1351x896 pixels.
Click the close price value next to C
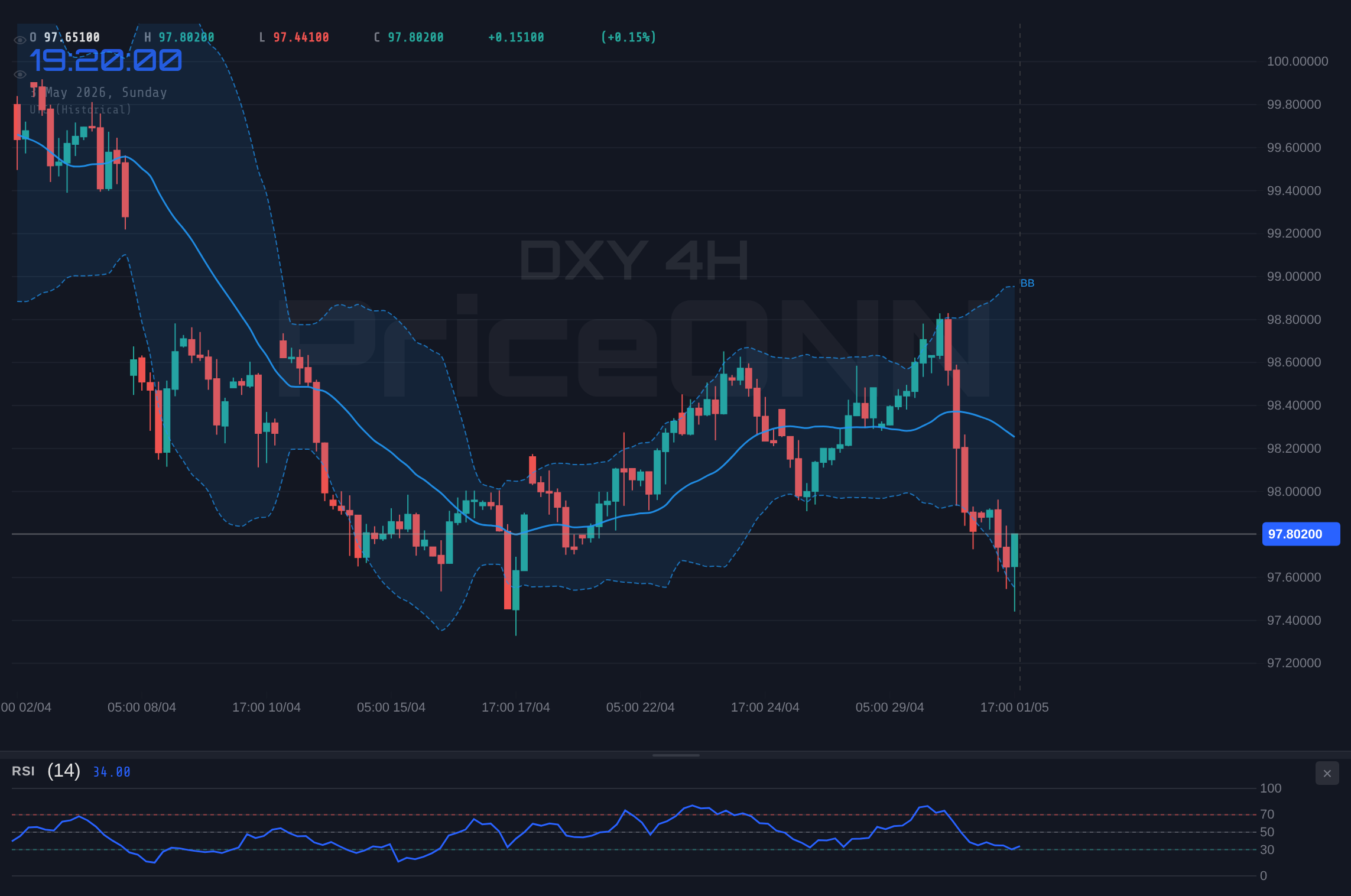pos(415,37)
